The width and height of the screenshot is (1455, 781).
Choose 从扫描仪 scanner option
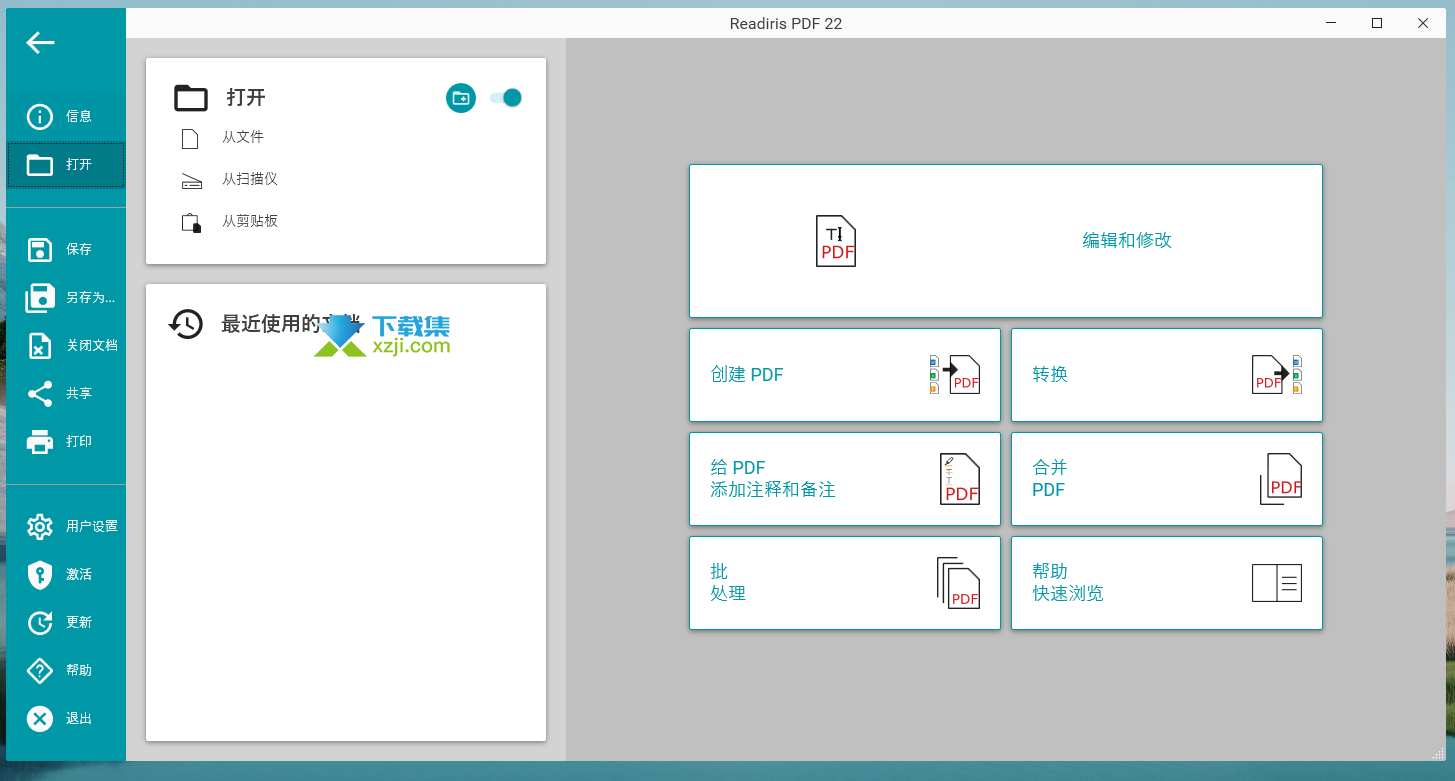pos(250,179)
